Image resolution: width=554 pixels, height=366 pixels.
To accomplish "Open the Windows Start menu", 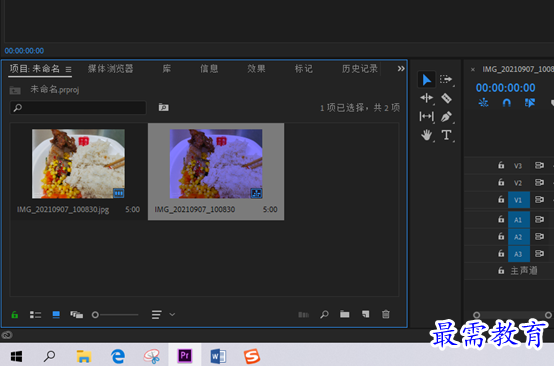I will click(16, 356).
